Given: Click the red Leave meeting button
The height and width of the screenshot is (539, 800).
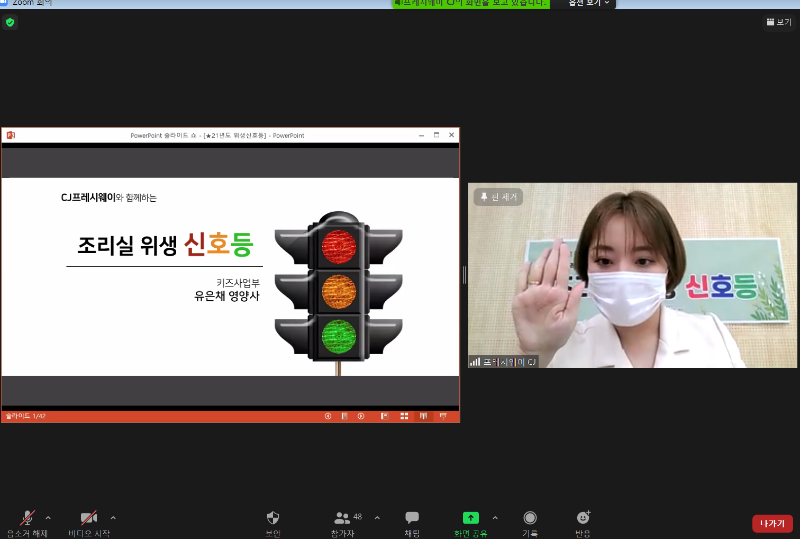Looking at the screenshot, I should click(772, 523).
